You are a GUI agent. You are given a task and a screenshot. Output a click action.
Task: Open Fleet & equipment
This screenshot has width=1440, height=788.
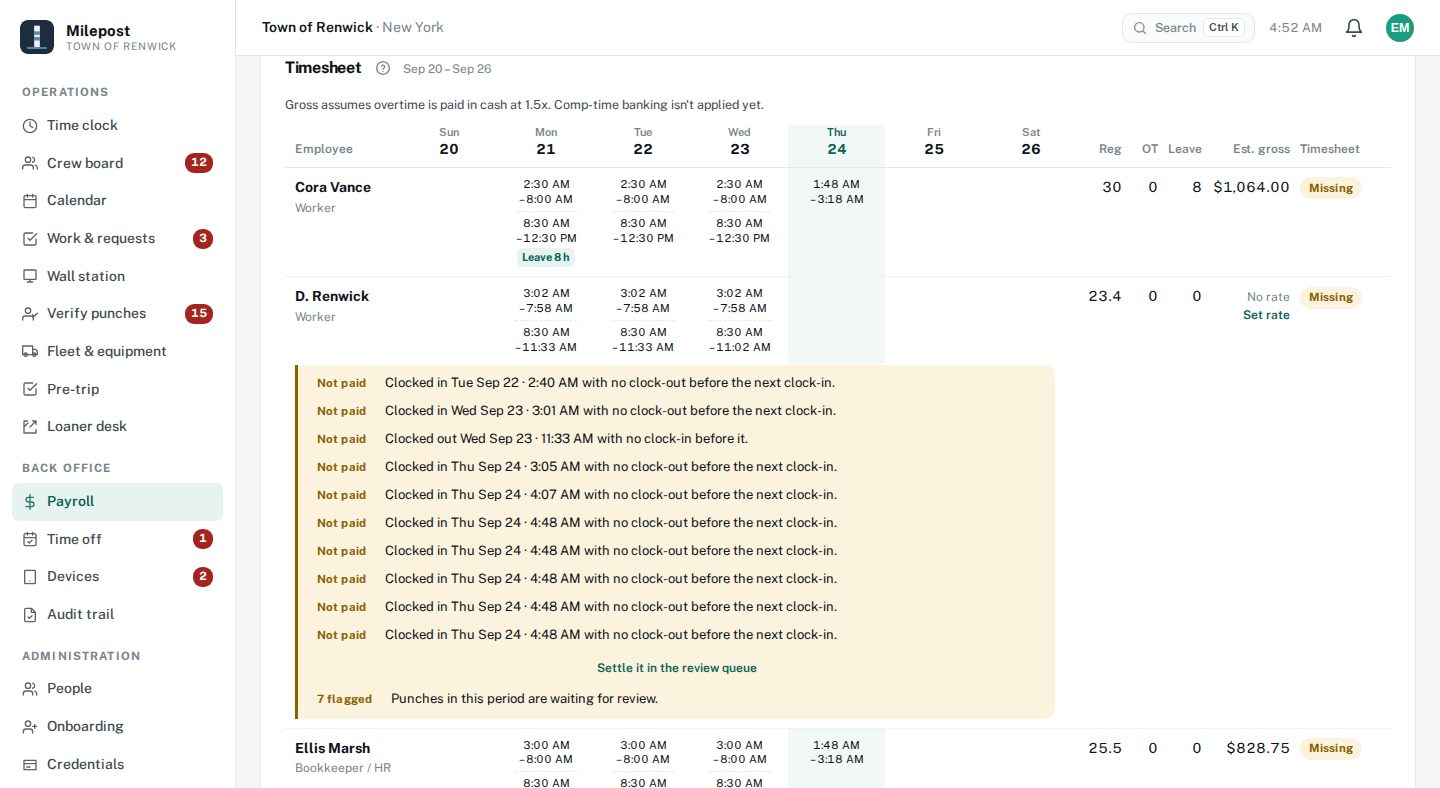[x=117, y=351]
